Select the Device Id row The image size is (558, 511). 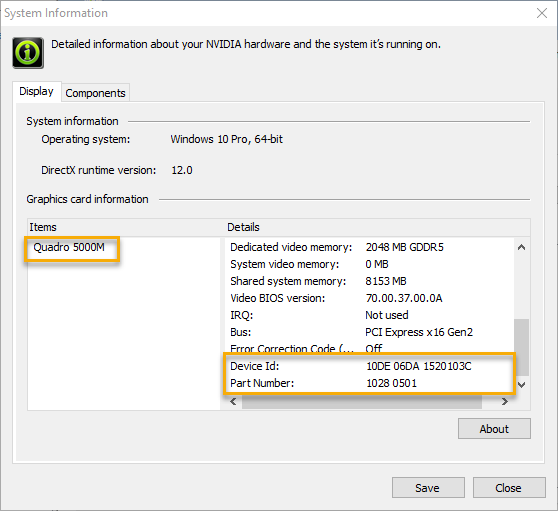(369, 366)
